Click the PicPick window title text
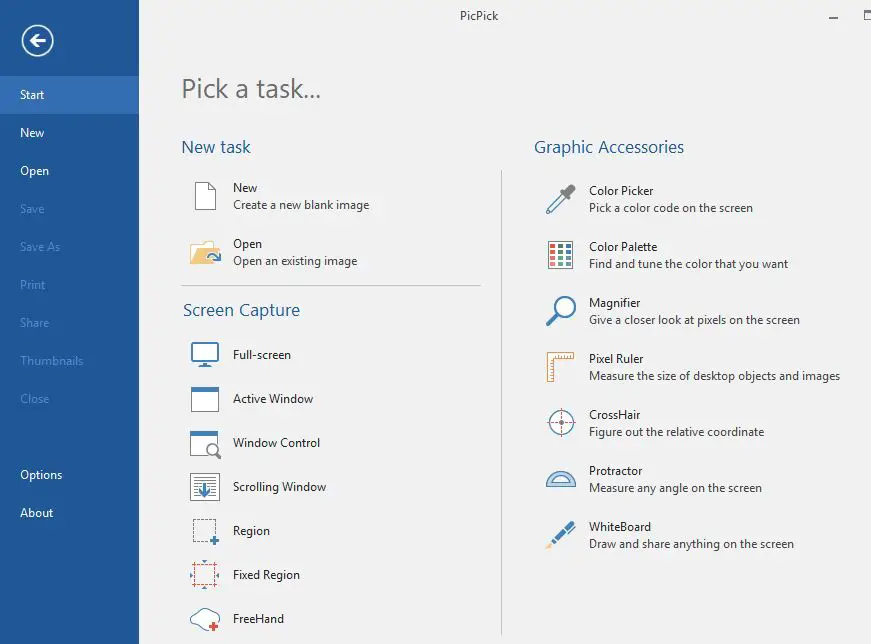The height and width of the screenshot is (644, 871). 479,16
